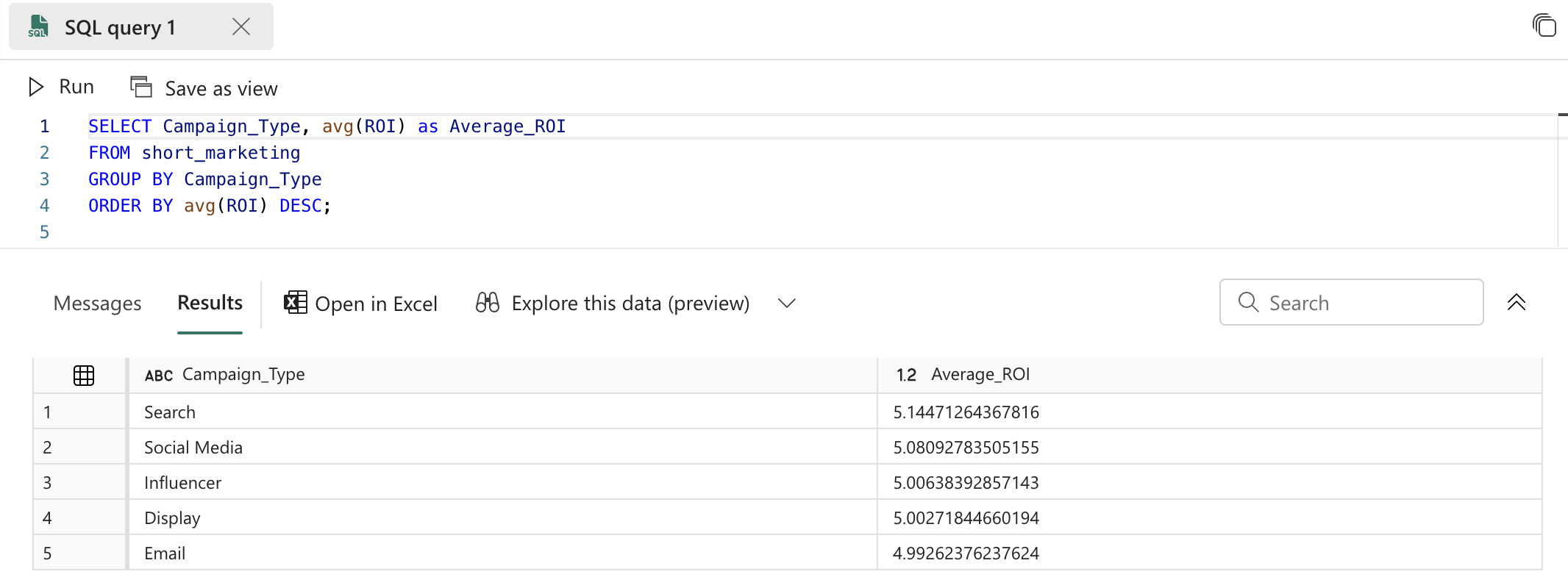Click the ABC type icon in Campaign_Type header
This screenshot has height=588, width=1568.
click(x=159, y=376)
